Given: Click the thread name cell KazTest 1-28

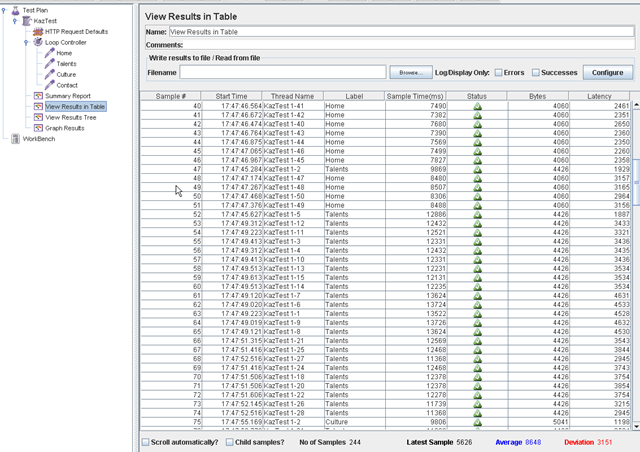Looking at the screenshot, I should point(293,413).
